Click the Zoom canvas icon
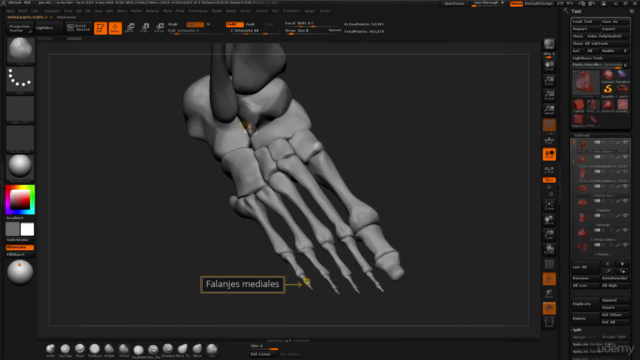The width and height of the screenshot is (640, 360). (x=549, y=81)
